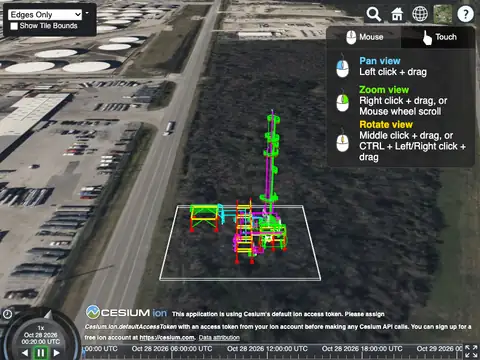This screenshot has width=480, height=360.
Task: Click the Cesium ion logo
Action: click(127, 312)
